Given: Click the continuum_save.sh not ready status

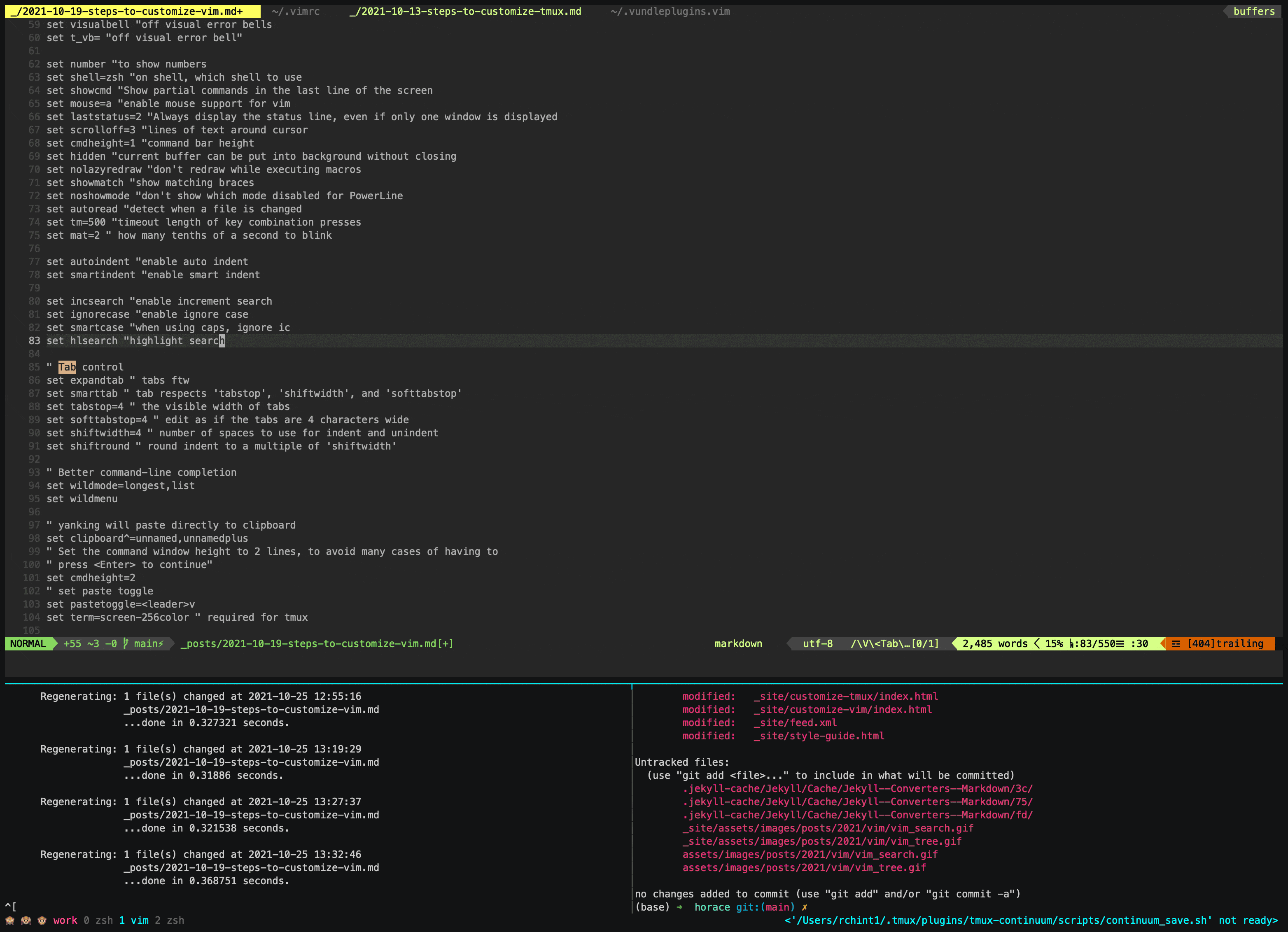Looking at the screenshot, I should [1031, 920].
